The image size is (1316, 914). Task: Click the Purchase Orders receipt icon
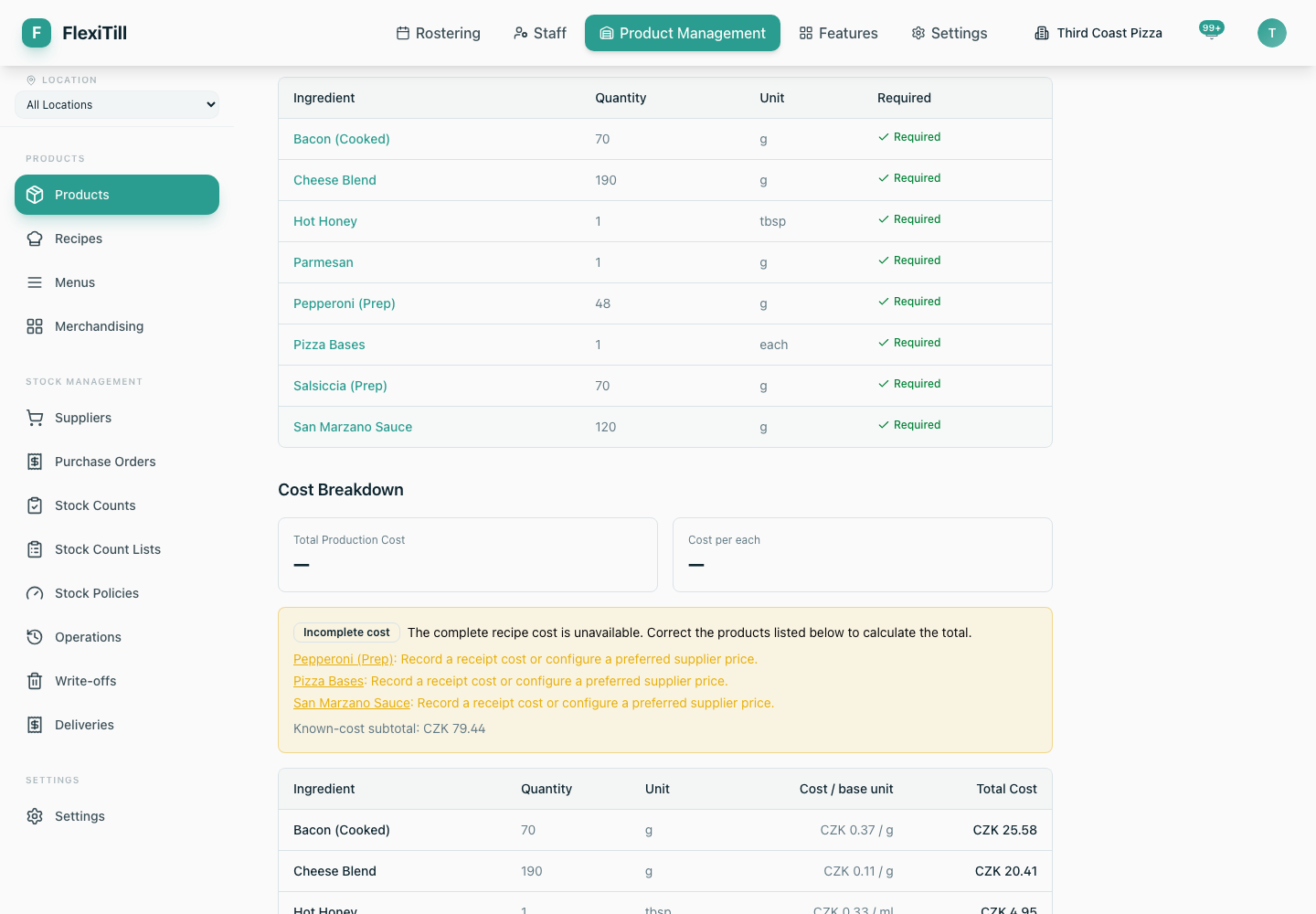point(35,462)
